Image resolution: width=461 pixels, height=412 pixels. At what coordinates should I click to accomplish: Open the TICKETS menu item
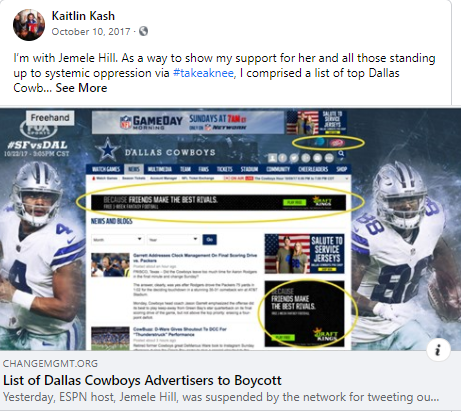click(224, 169)
